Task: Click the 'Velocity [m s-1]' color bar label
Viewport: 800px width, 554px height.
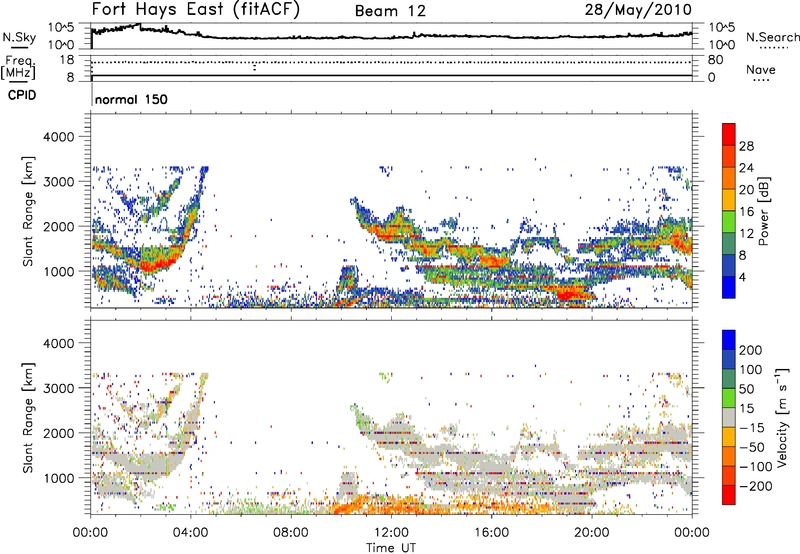Action: 782,417
